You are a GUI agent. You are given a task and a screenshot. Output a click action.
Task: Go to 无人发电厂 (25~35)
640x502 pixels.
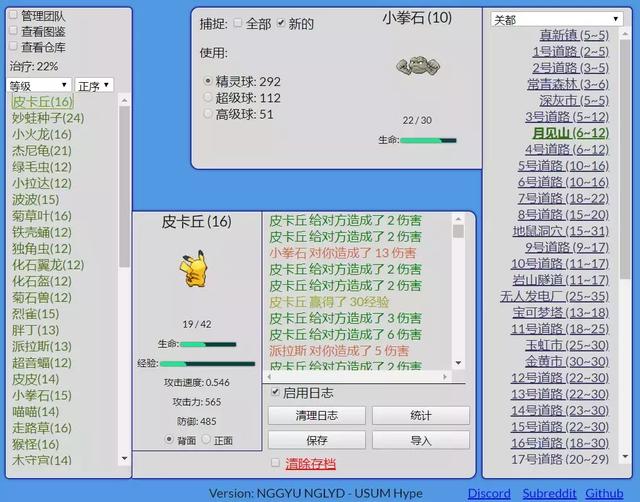[555, 296]
